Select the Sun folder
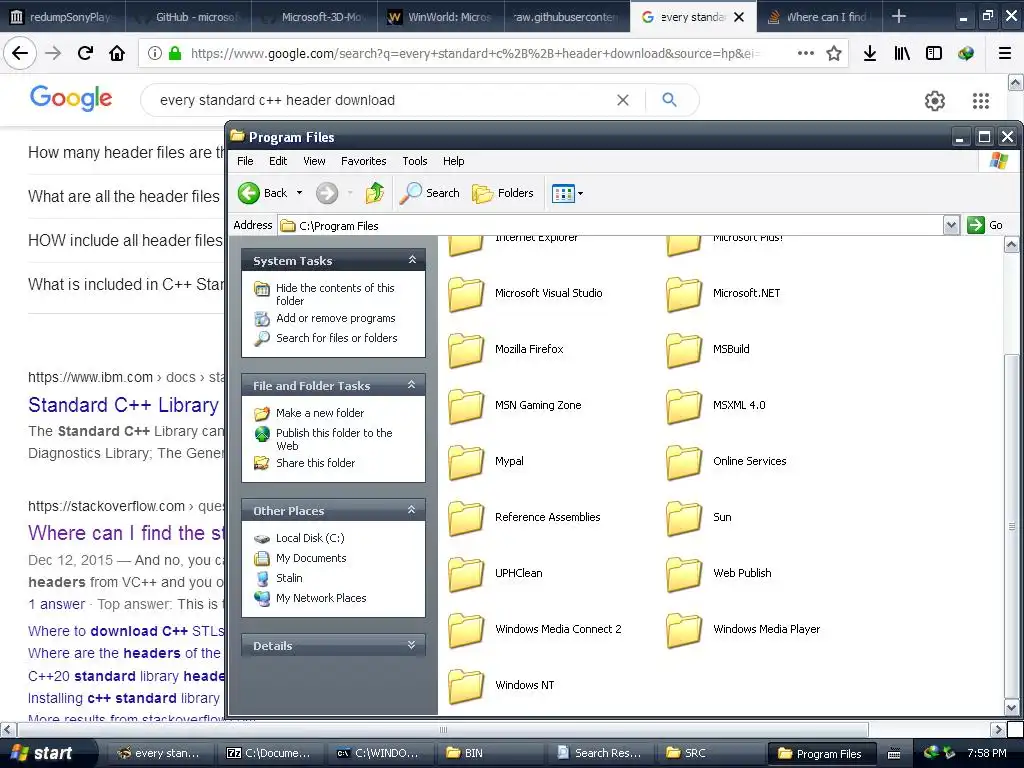 tap(699, 518)
